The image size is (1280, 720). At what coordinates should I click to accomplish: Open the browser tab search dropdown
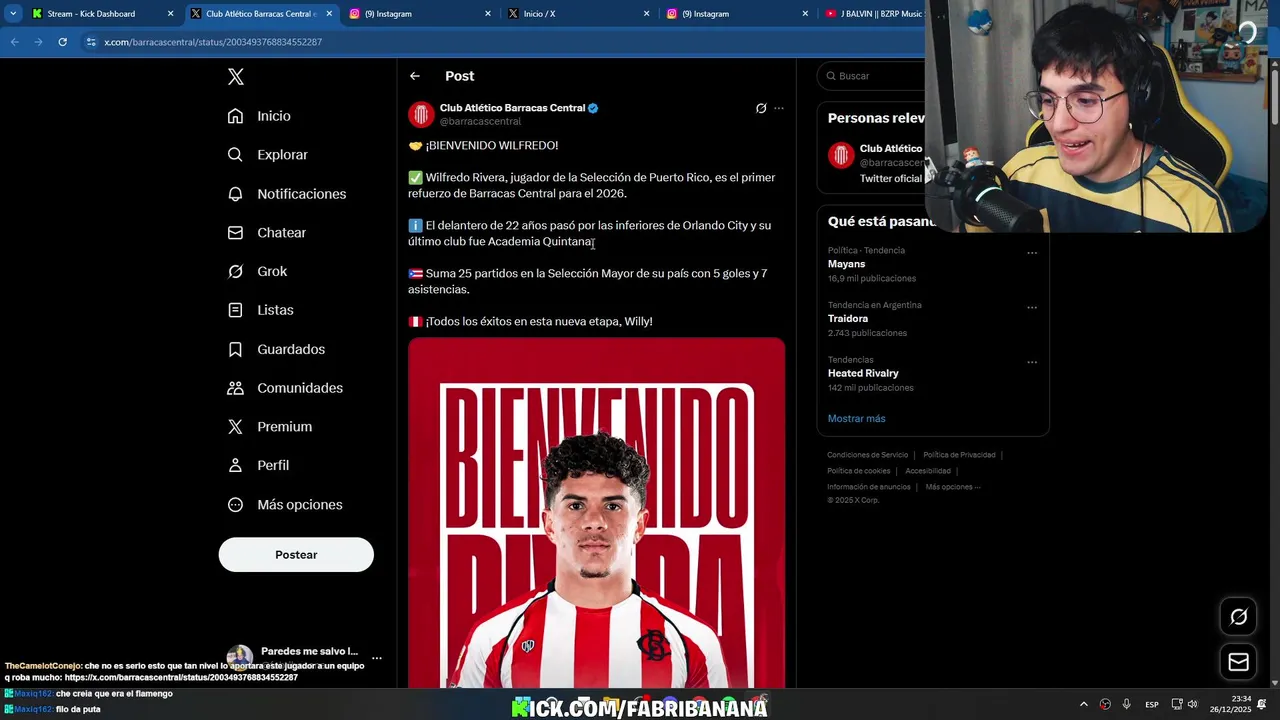tap(13, 14)
